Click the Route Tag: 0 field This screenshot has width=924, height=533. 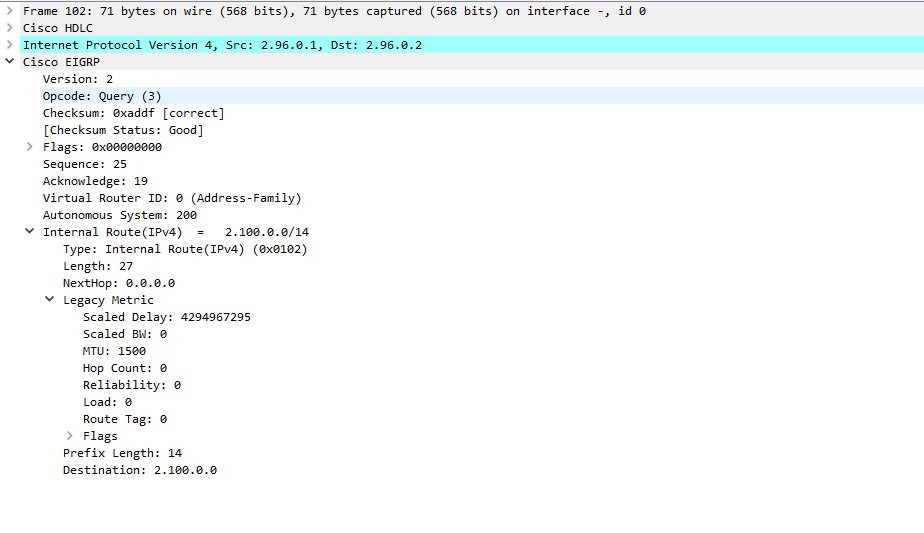pyautogui.click(x=125, y=420)
